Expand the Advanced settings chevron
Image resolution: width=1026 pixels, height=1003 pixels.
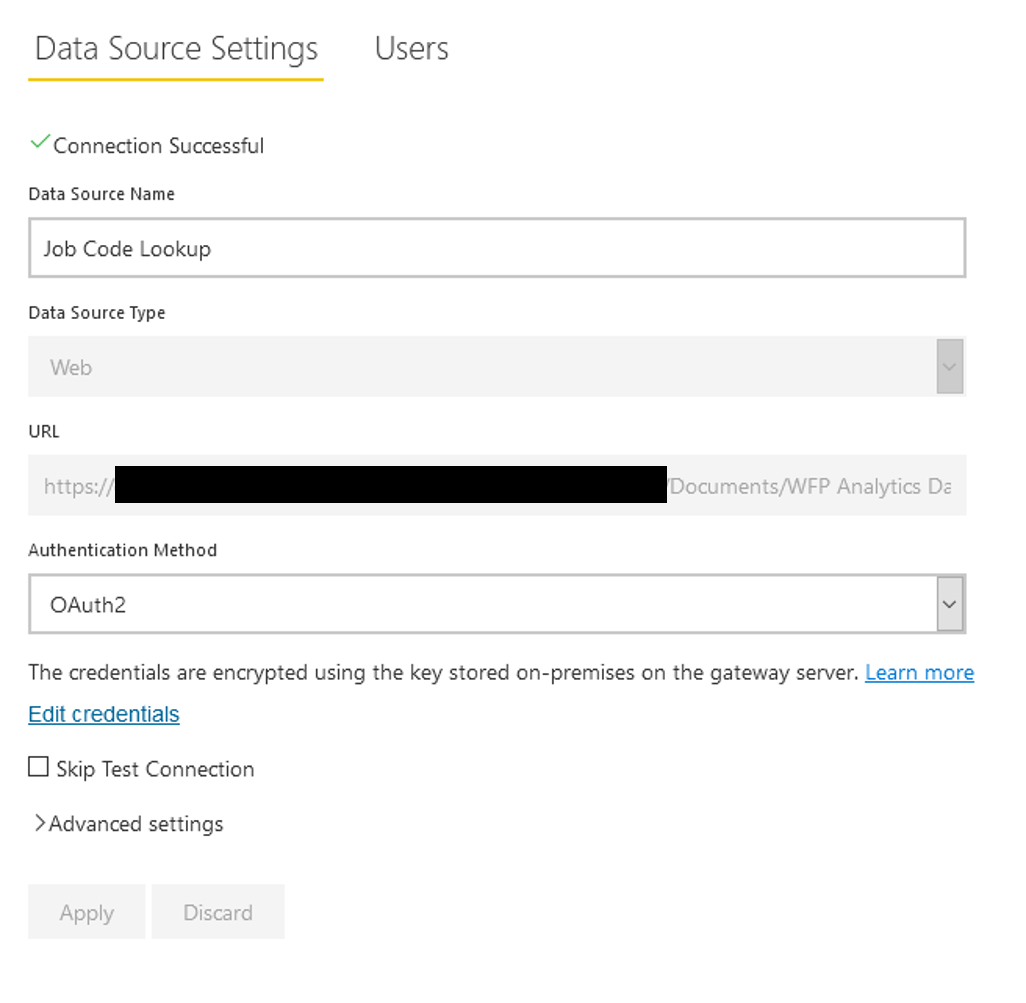pyautogui.click(x=40, y=823)
